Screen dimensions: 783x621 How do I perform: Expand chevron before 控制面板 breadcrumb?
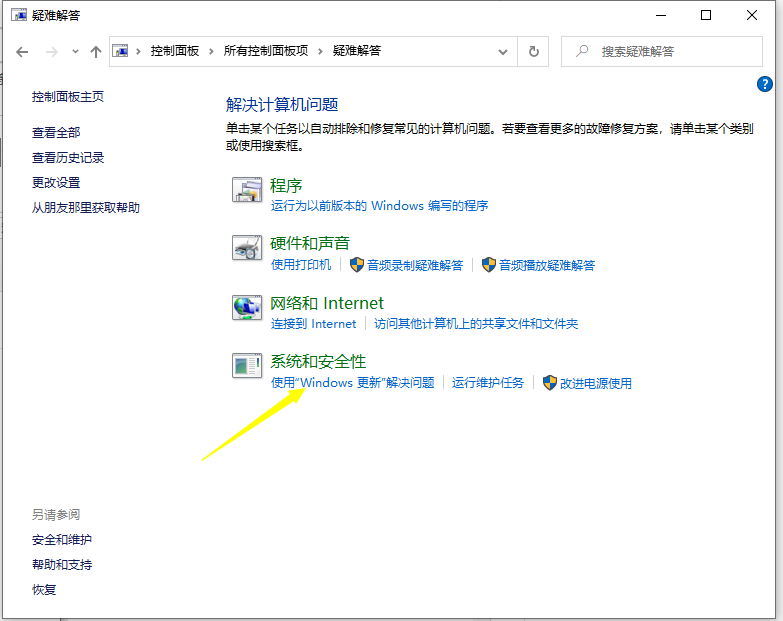point(138,51)
